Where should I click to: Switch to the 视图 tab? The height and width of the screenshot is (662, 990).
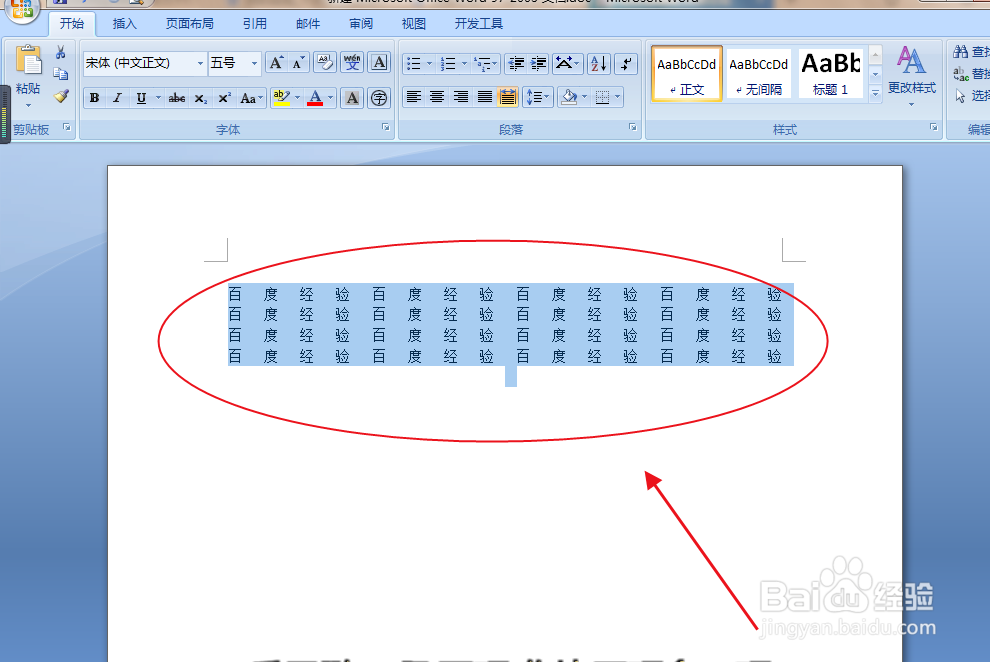point(414,24)
